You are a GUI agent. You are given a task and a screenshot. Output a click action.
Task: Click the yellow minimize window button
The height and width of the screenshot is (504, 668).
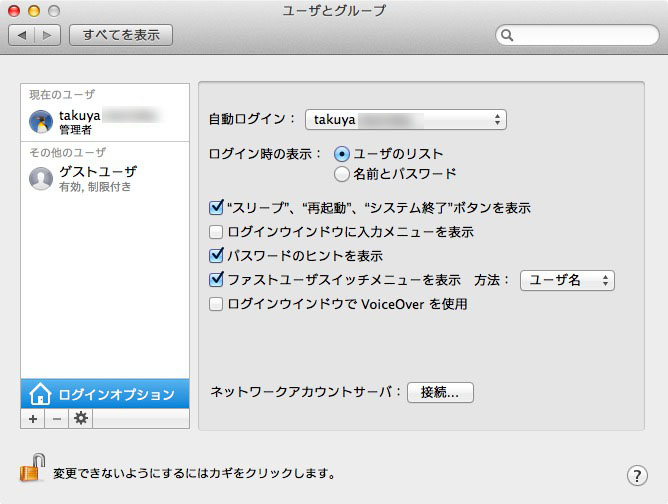tap(34, 11)
